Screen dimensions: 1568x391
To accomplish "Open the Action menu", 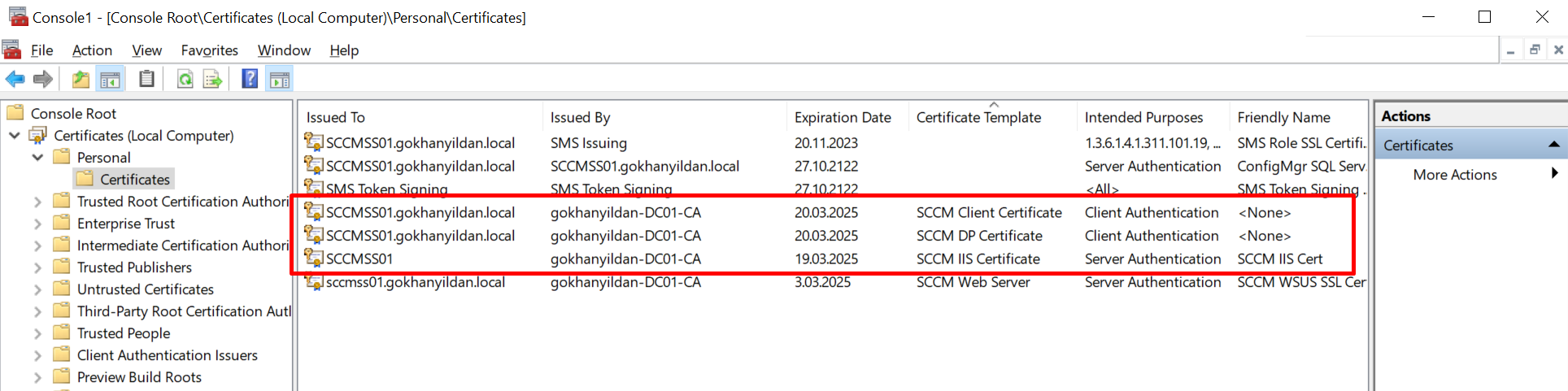I will (92, 50).
